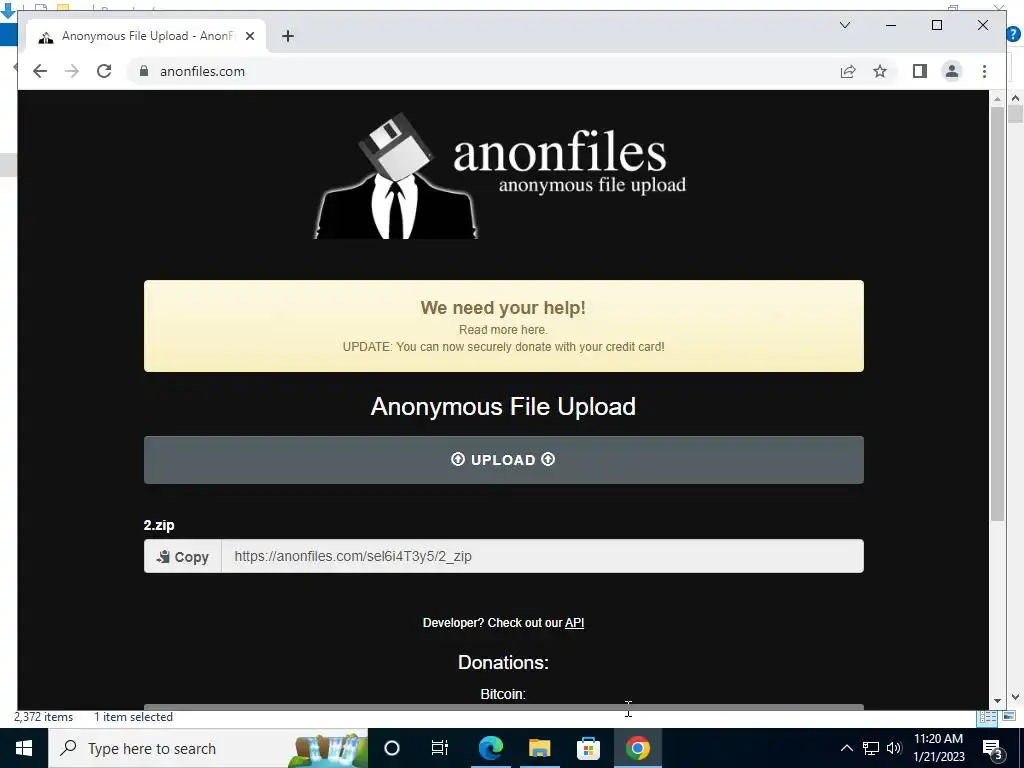1024x768 pixels.
Task: Expand the tab search chevron
Action: (x=844, y=25)
